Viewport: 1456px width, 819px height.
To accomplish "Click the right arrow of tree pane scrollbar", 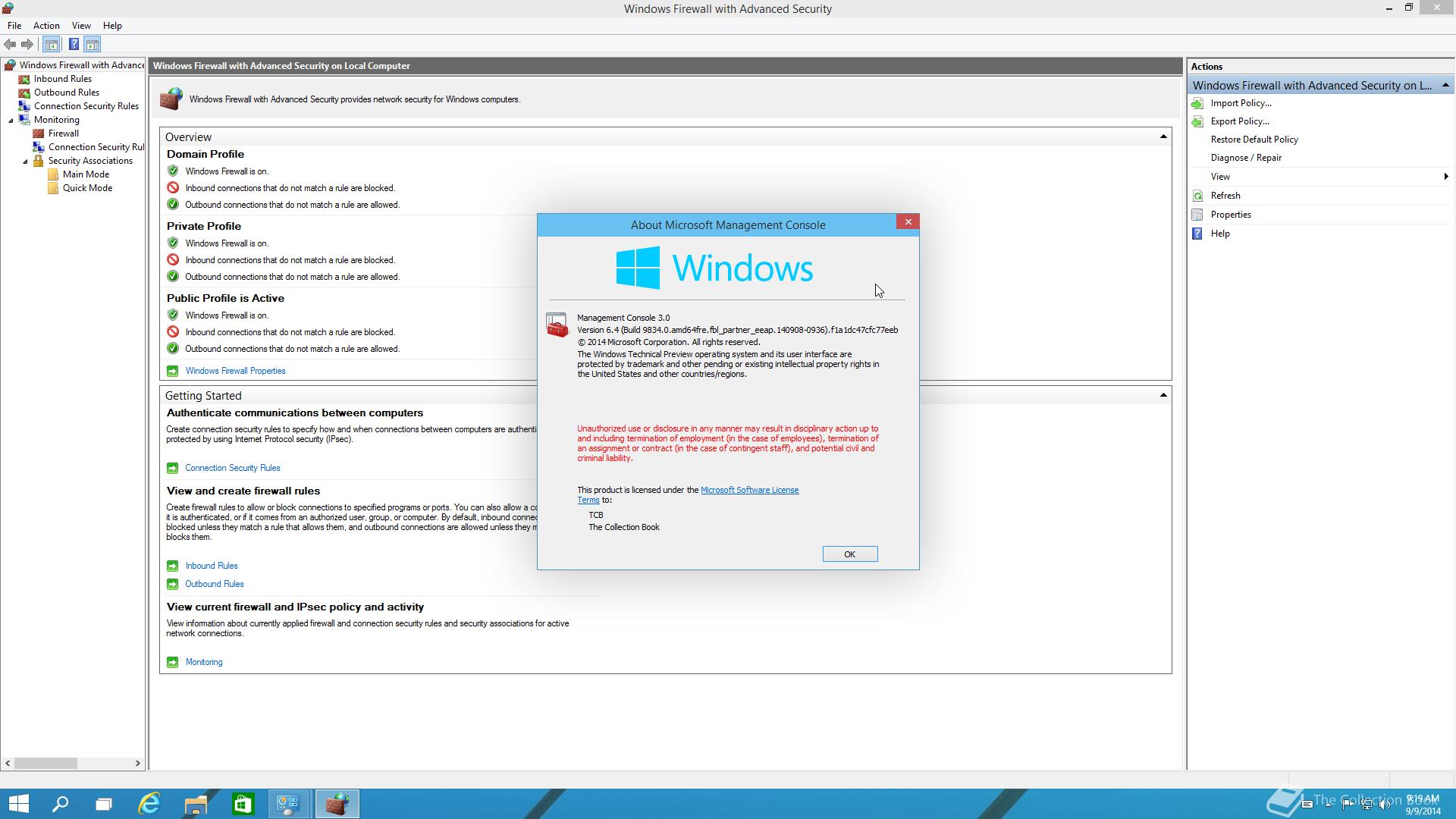I will (x=138, y=763).
